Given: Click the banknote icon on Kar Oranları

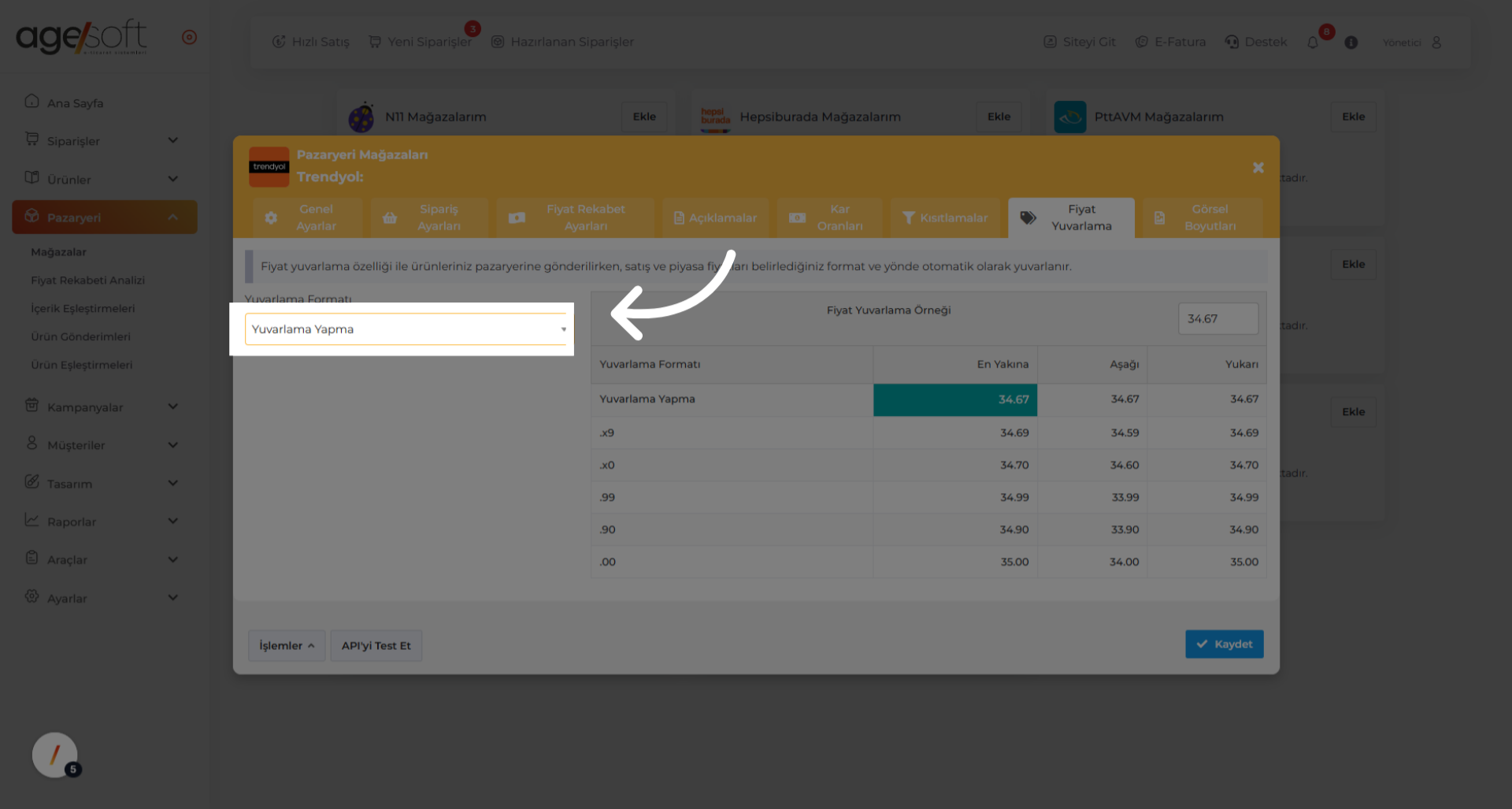Looking at the screenshot, I should pos(797,218).
